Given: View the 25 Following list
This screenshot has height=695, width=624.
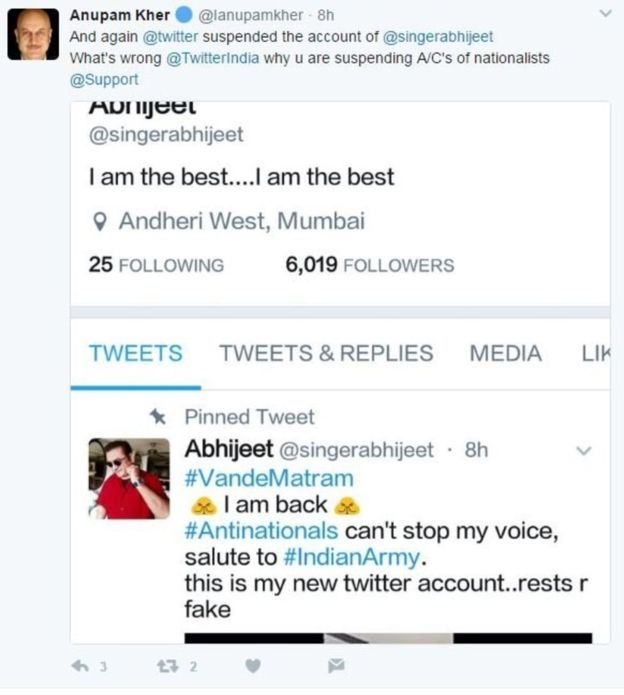Looking at the screenshot, I should point(156,265).
